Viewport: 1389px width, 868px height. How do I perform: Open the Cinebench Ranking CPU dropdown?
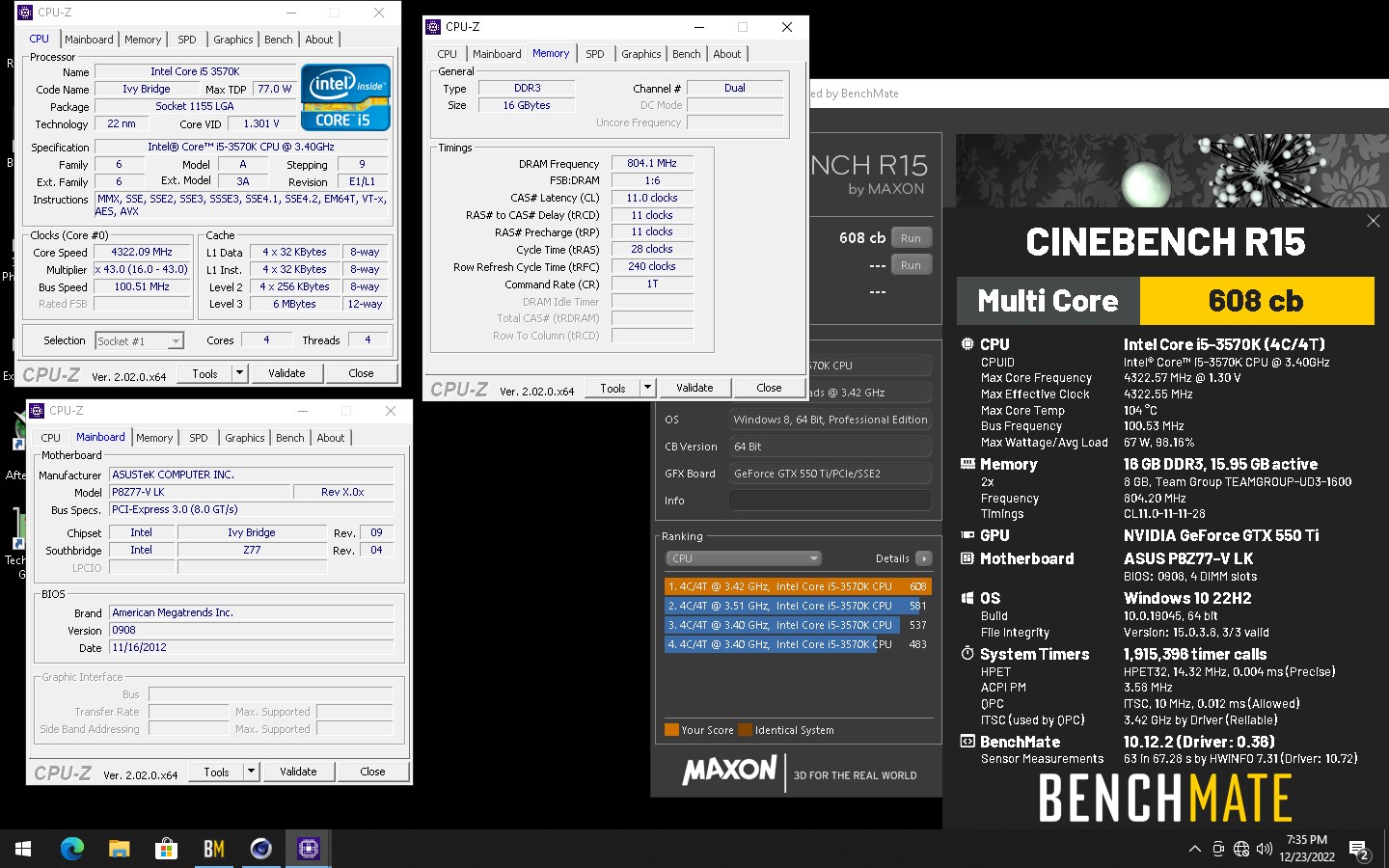click(x=744, y=558)
